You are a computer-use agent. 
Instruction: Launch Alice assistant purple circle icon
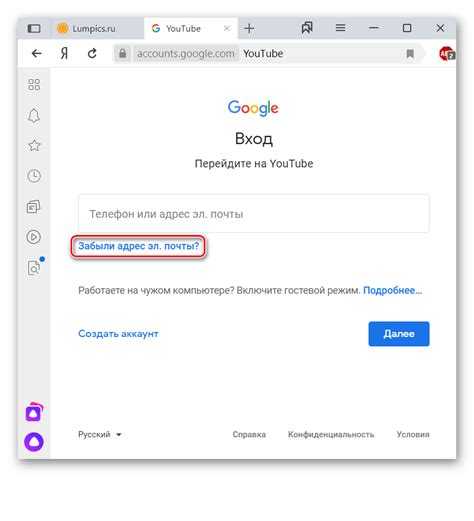(34, 442)
